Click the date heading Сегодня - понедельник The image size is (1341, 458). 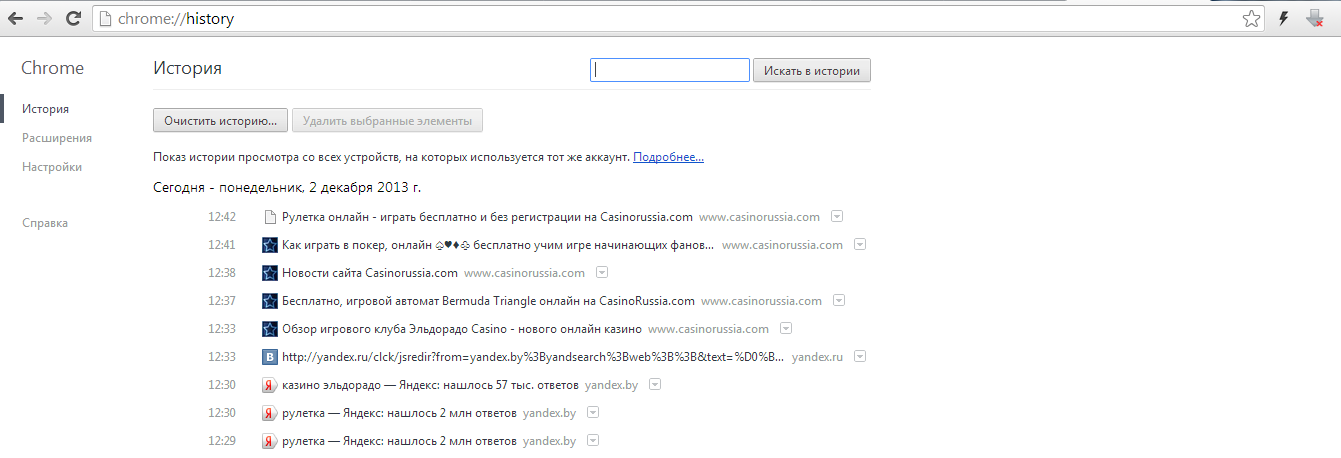[287, 187]
